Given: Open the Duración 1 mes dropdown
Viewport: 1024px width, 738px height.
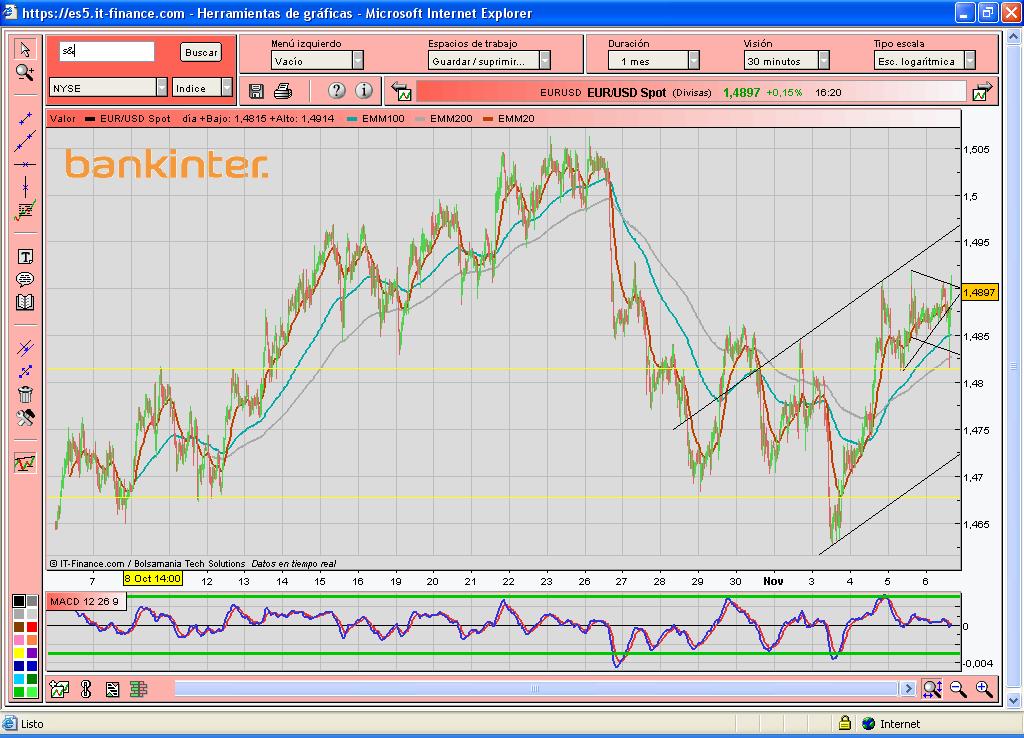Looking at the screenshot, I should tap(654, 61).
